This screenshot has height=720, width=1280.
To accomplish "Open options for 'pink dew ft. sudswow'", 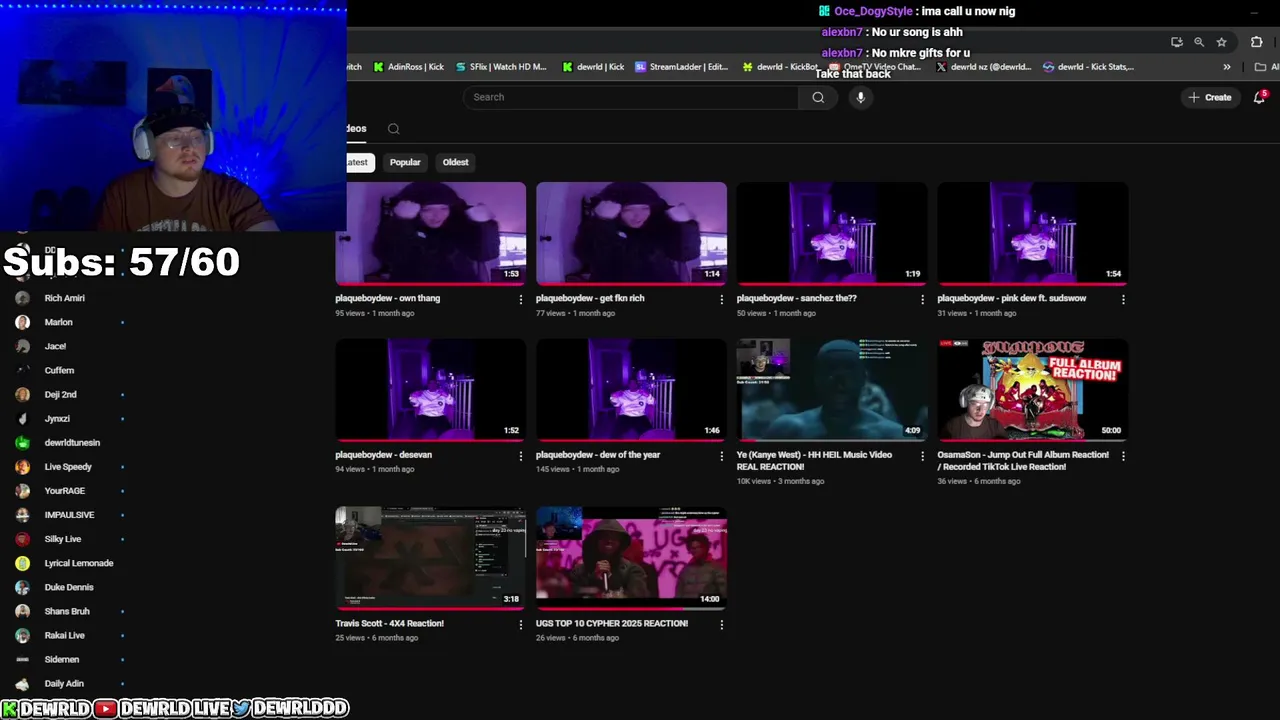I will [1123, 299].
